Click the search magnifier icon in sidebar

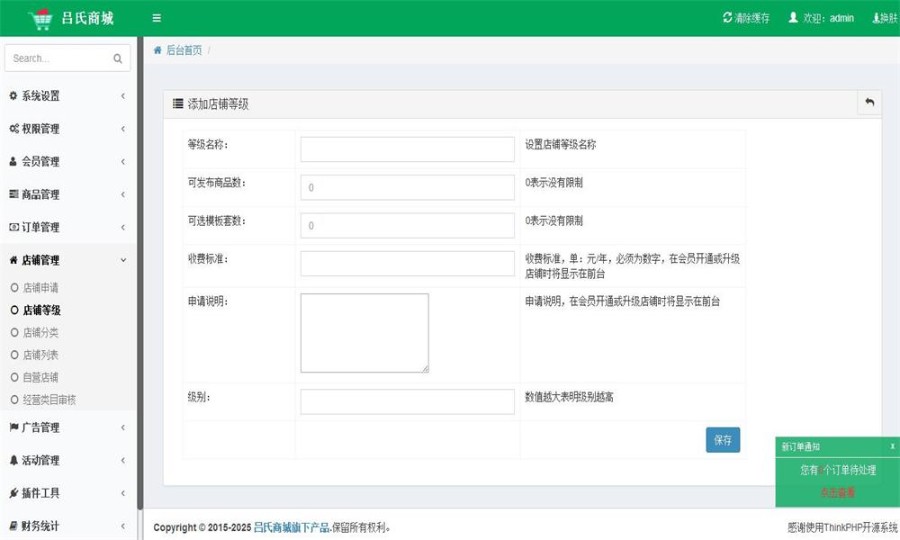pyautogui.click(x=118, y=59)
